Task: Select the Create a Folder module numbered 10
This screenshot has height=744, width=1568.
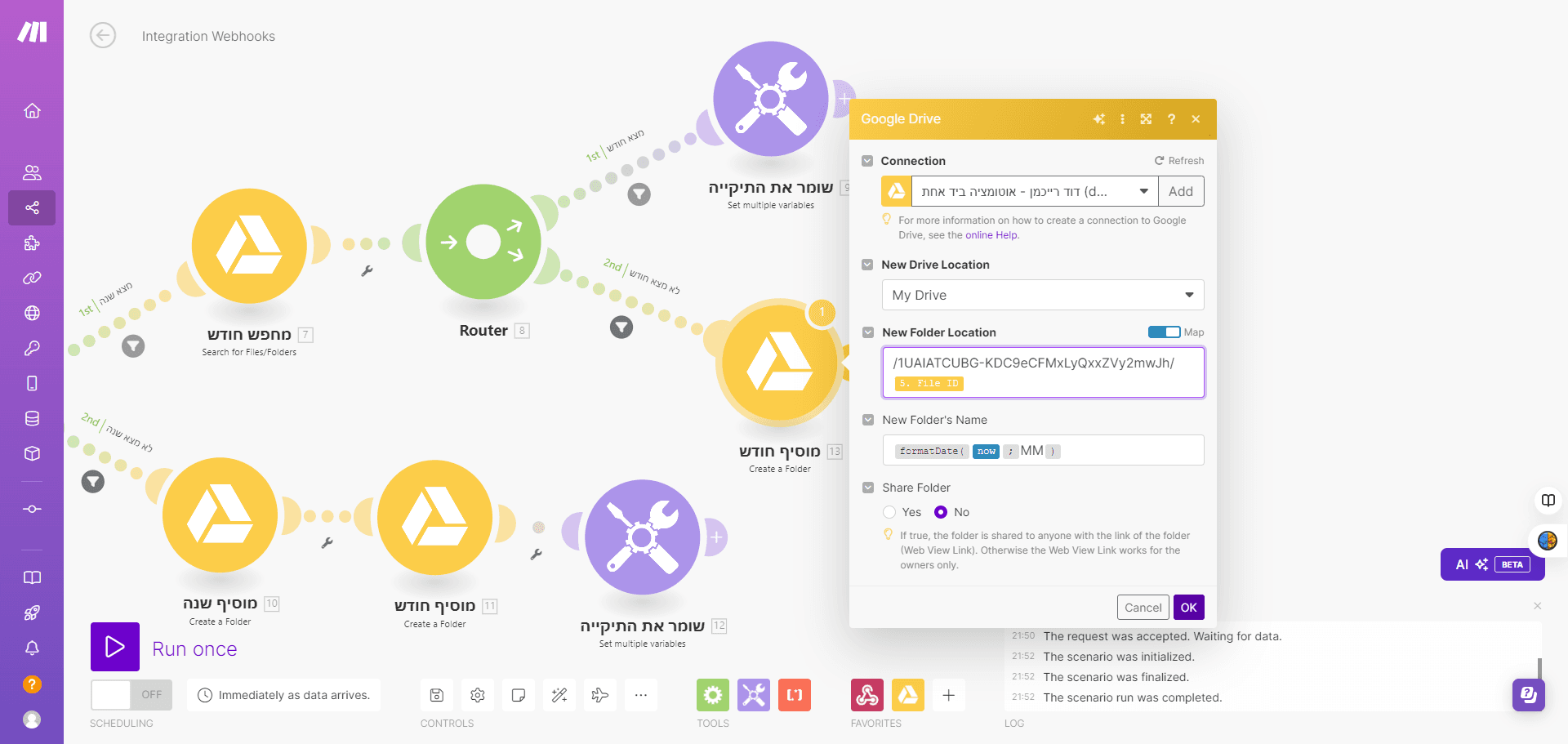Action: point(220,515)
